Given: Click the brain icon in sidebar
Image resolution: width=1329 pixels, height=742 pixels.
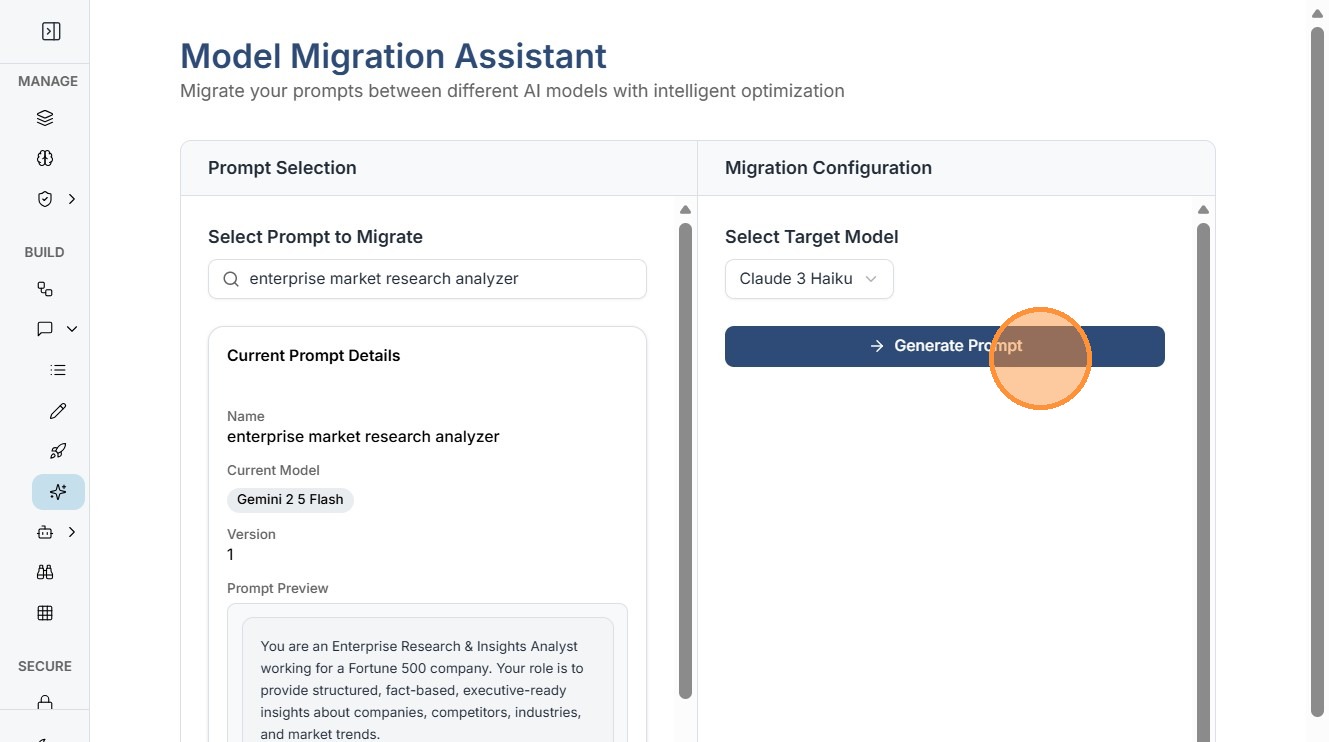Looking at the screenshot, I should click(x=45, y=158).
